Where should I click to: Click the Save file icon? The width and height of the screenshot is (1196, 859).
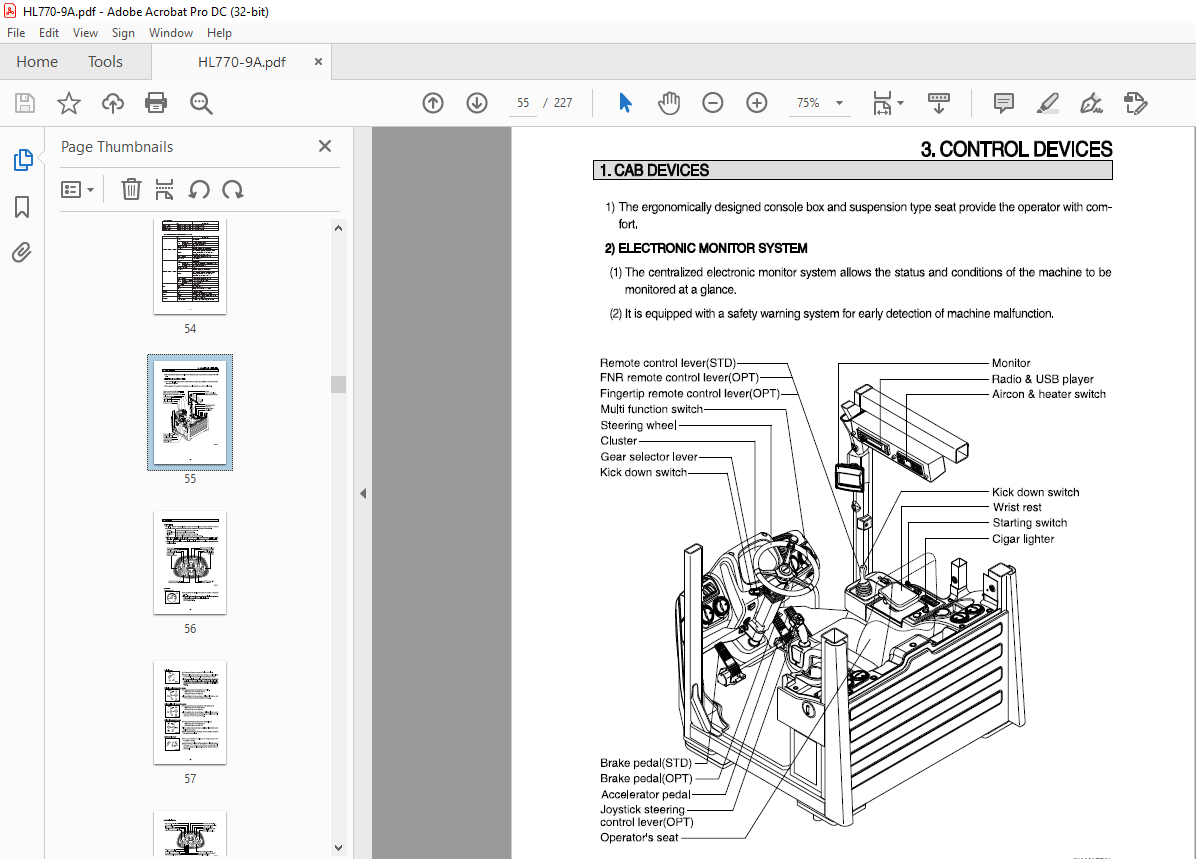pyautogui.click(x=25, y=103)
